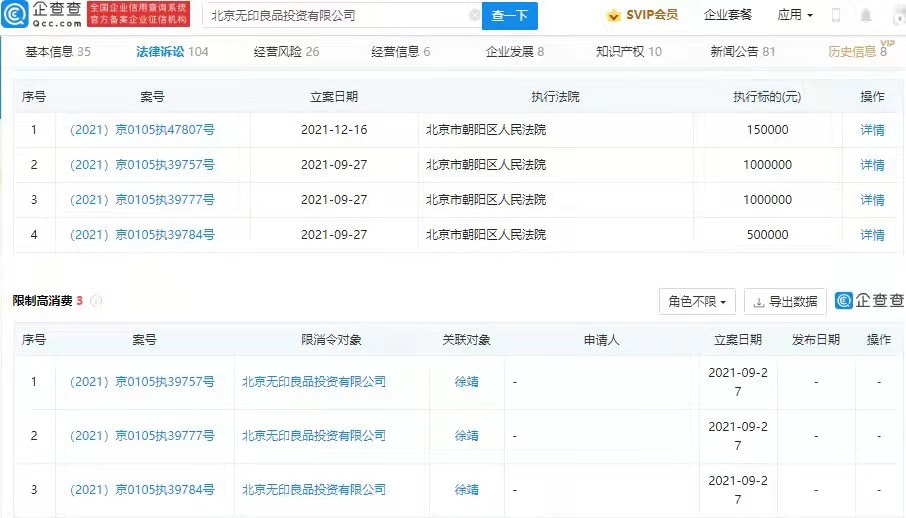Open case 京0105执39757号 in the execution table
Viewport: 906px width, 518px height.
pos(142,165)
